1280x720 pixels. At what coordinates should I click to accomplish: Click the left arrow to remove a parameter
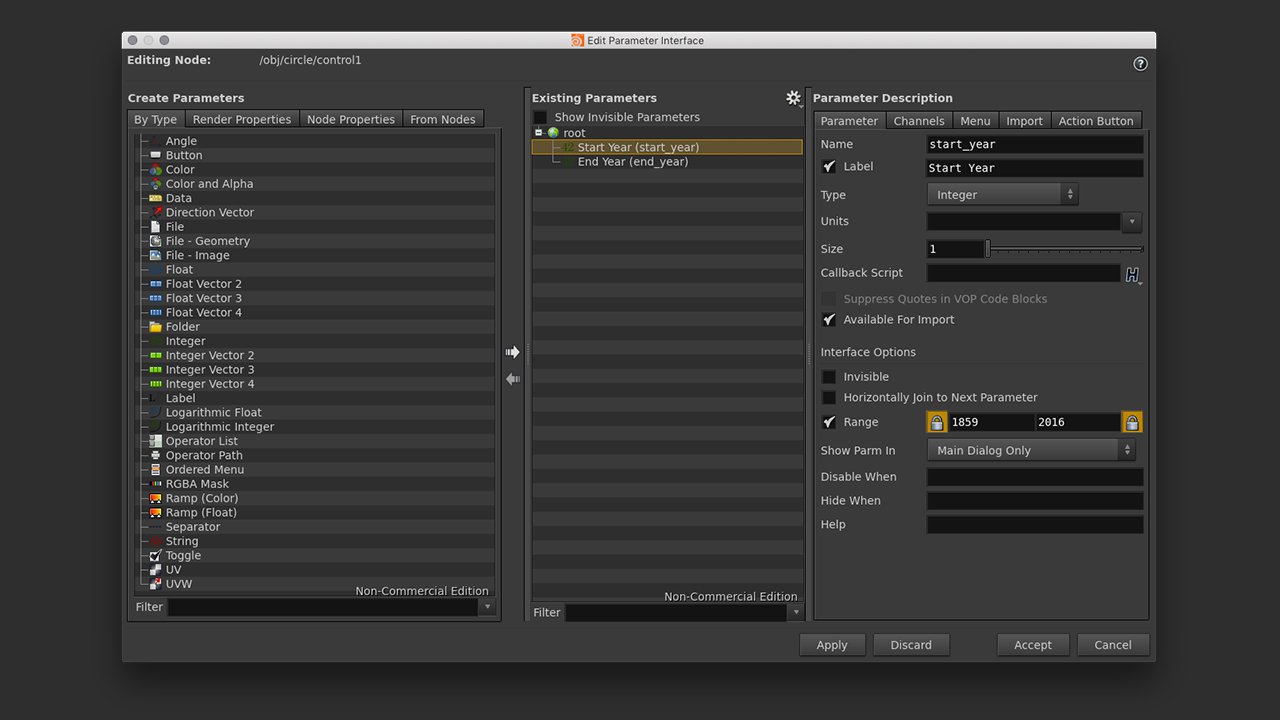click(x=513, y=379)
